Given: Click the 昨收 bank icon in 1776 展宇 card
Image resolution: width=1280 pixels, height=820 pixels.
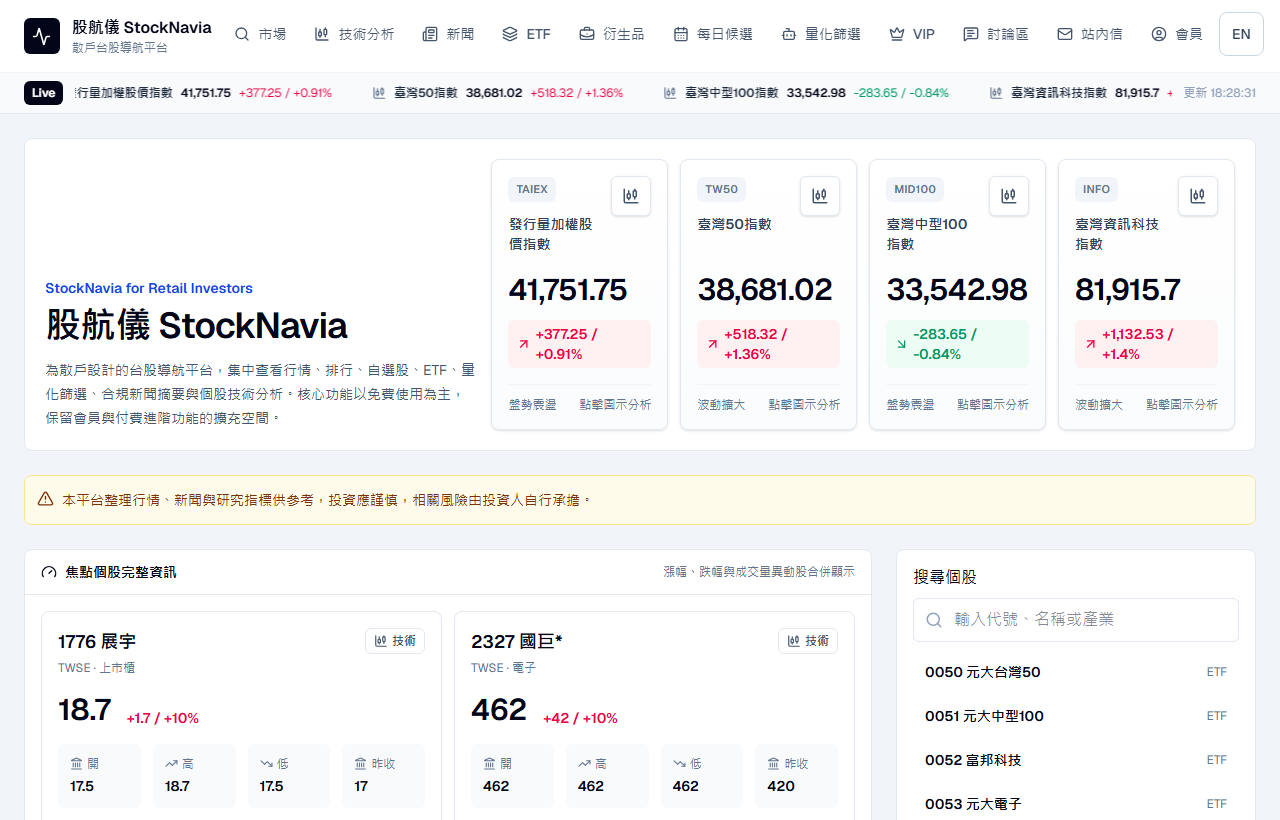Looking at the screenshot, I should pos(361,763).
